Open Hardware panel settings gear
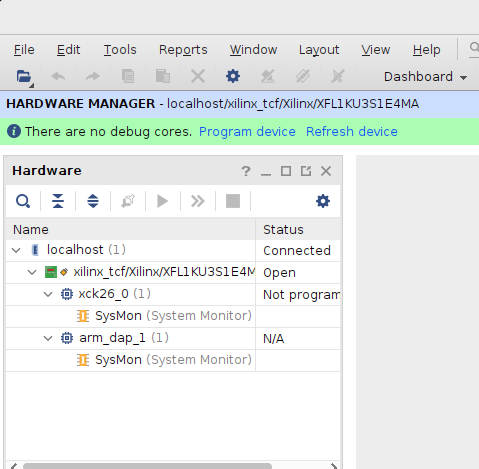 coord(323,201)
